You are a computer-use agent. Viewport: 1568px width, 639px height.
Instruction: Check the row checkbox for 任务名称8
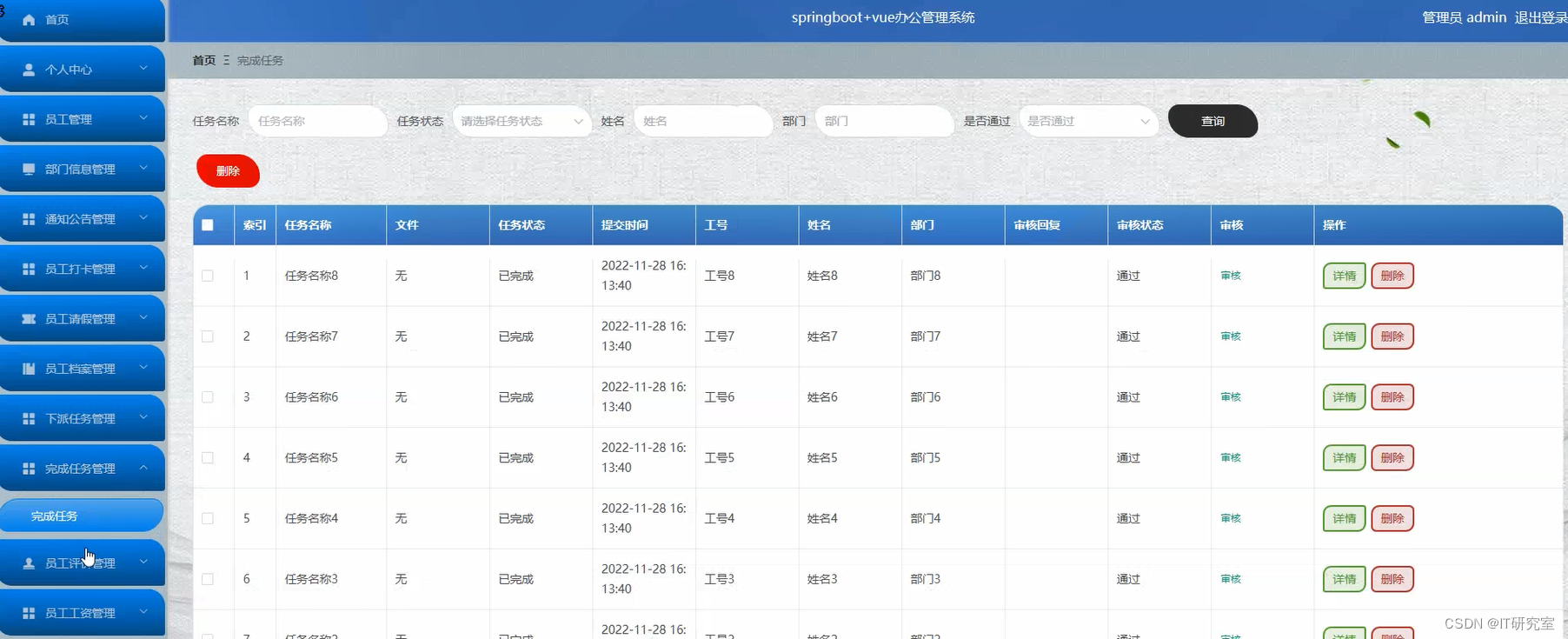(x=207, y=276)
